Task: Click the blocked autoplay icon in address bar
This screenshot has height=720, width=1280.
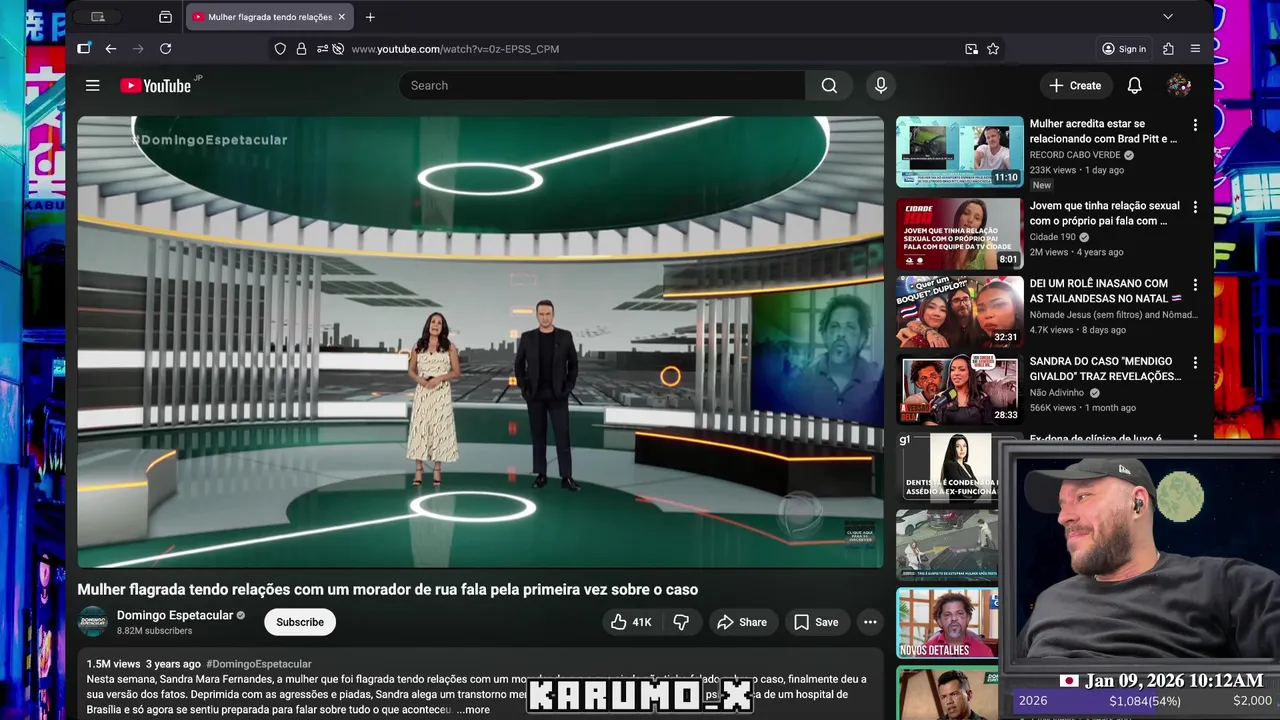Action: (x=338, y=49)
